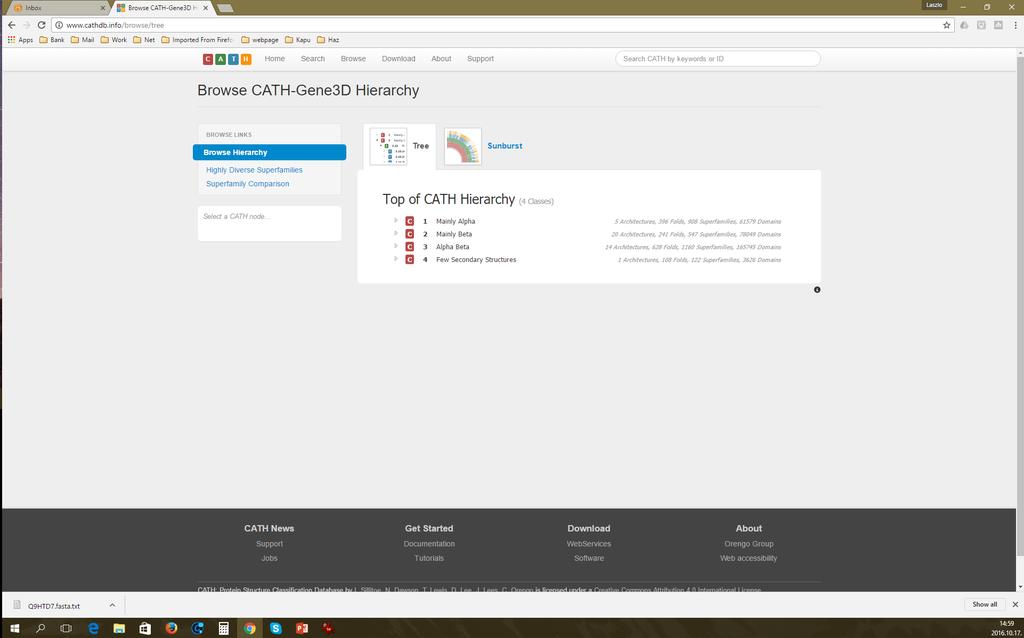The width and height of the screenshot is (1024, 638).
Task: Open the Net bookmarks folder
Action: 144,40
